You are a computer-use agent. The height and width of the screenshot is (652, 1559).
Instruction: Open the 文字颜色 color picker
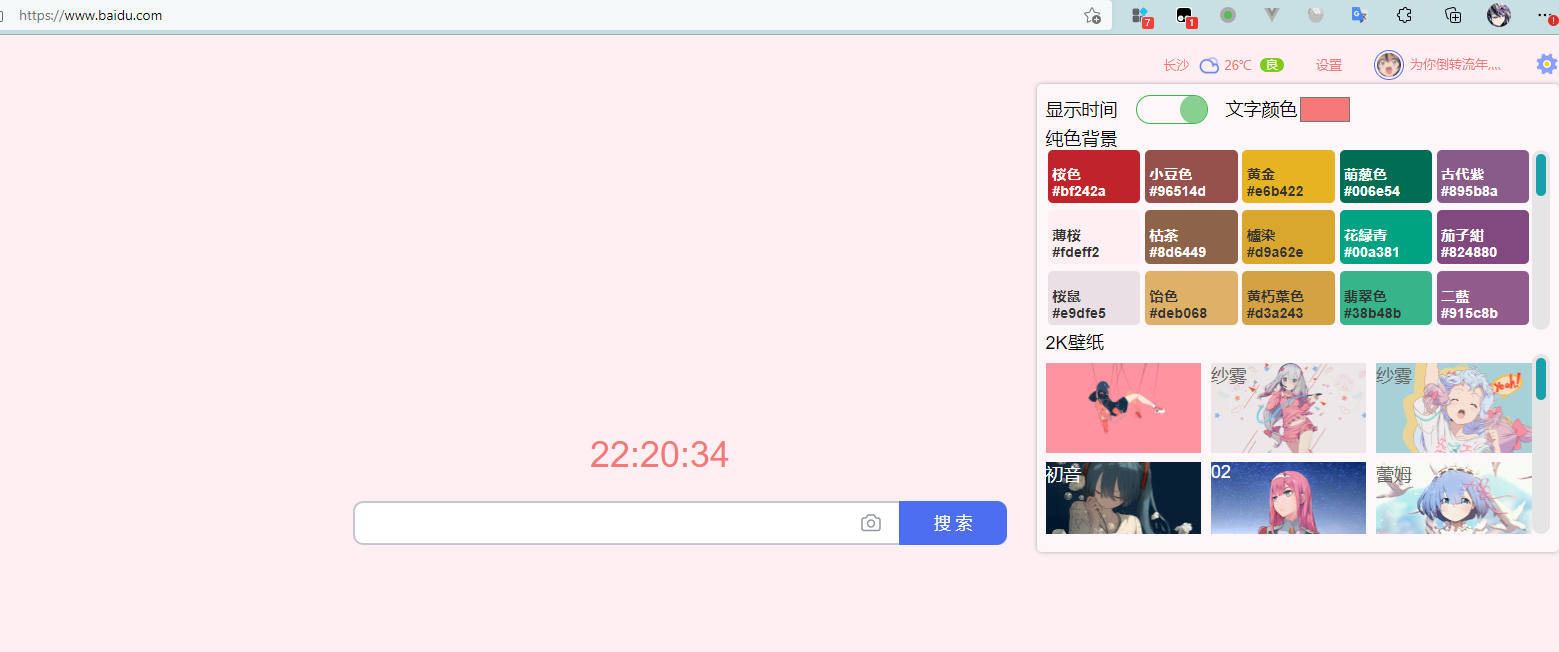click(x=1325, y=110)
